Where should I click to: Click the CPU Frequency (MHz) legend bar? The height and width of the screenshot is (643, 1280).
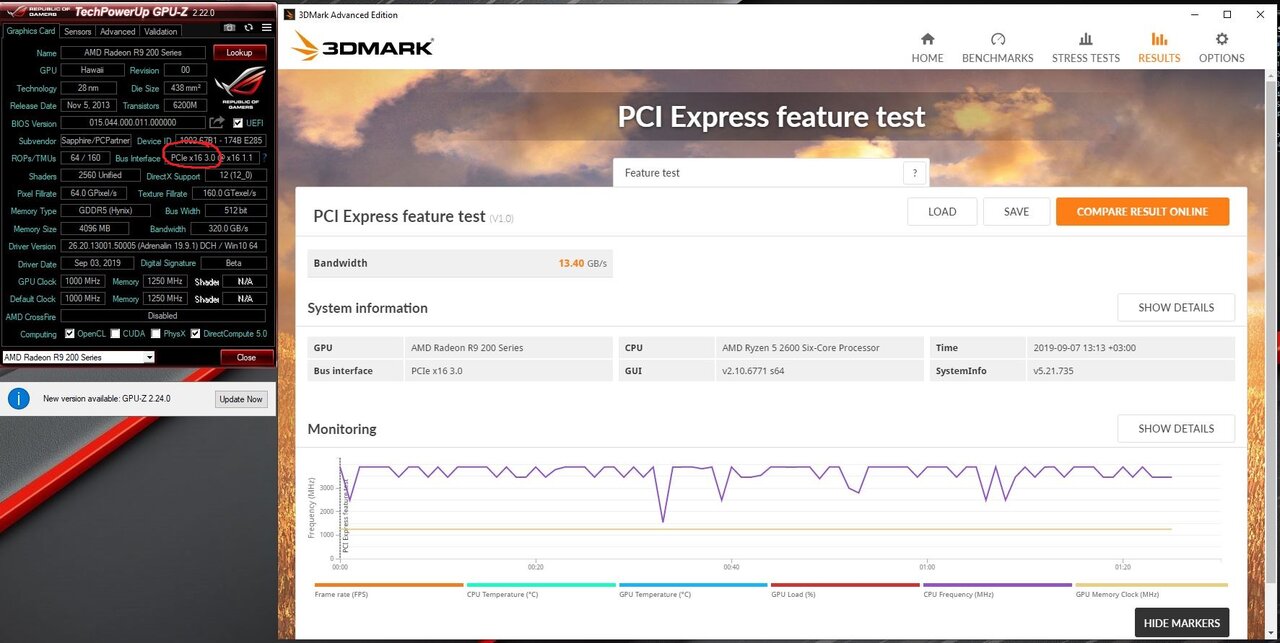pos(997,585)
